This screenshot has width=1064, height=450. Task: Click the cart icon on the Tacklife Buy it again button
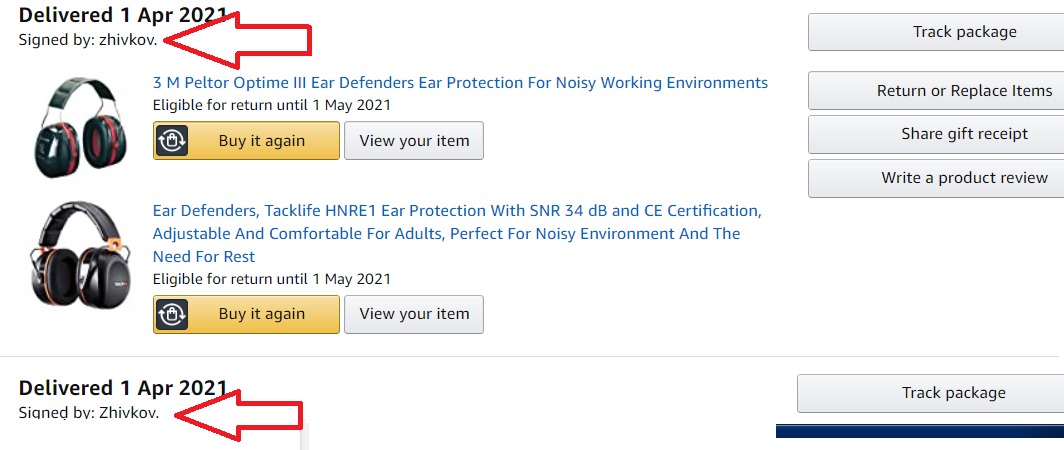coord(173,314)
